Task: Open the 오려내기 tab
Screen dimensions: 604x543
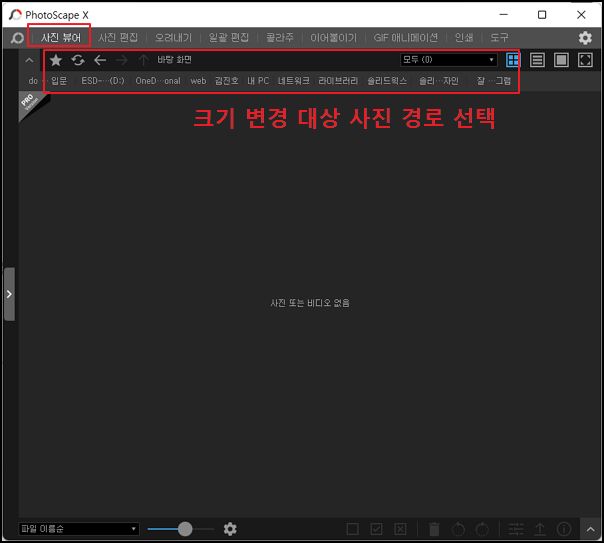Action: [173, 38]
